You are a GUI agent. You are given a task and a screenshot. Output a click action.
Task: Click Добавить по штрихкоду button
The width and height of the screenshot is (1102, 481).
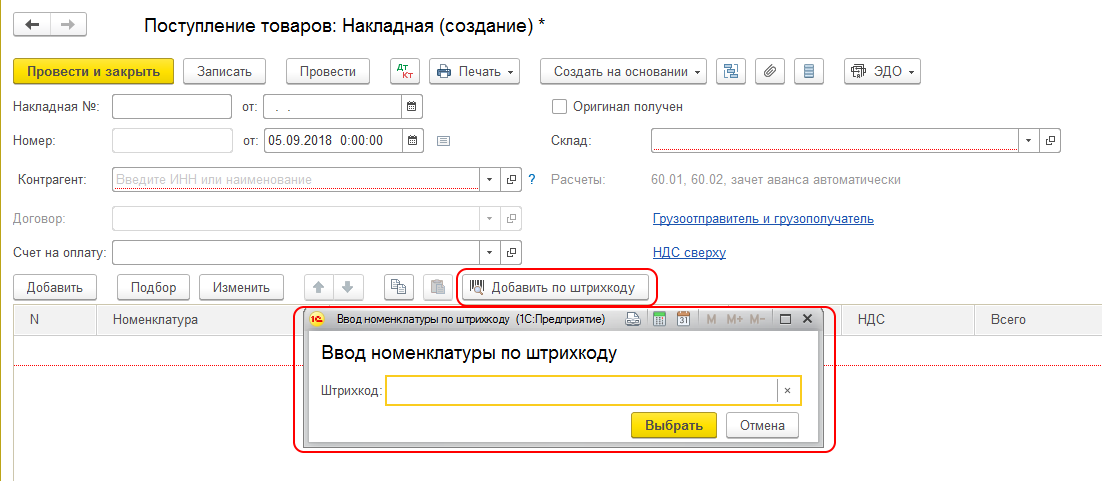pos(552,288)
